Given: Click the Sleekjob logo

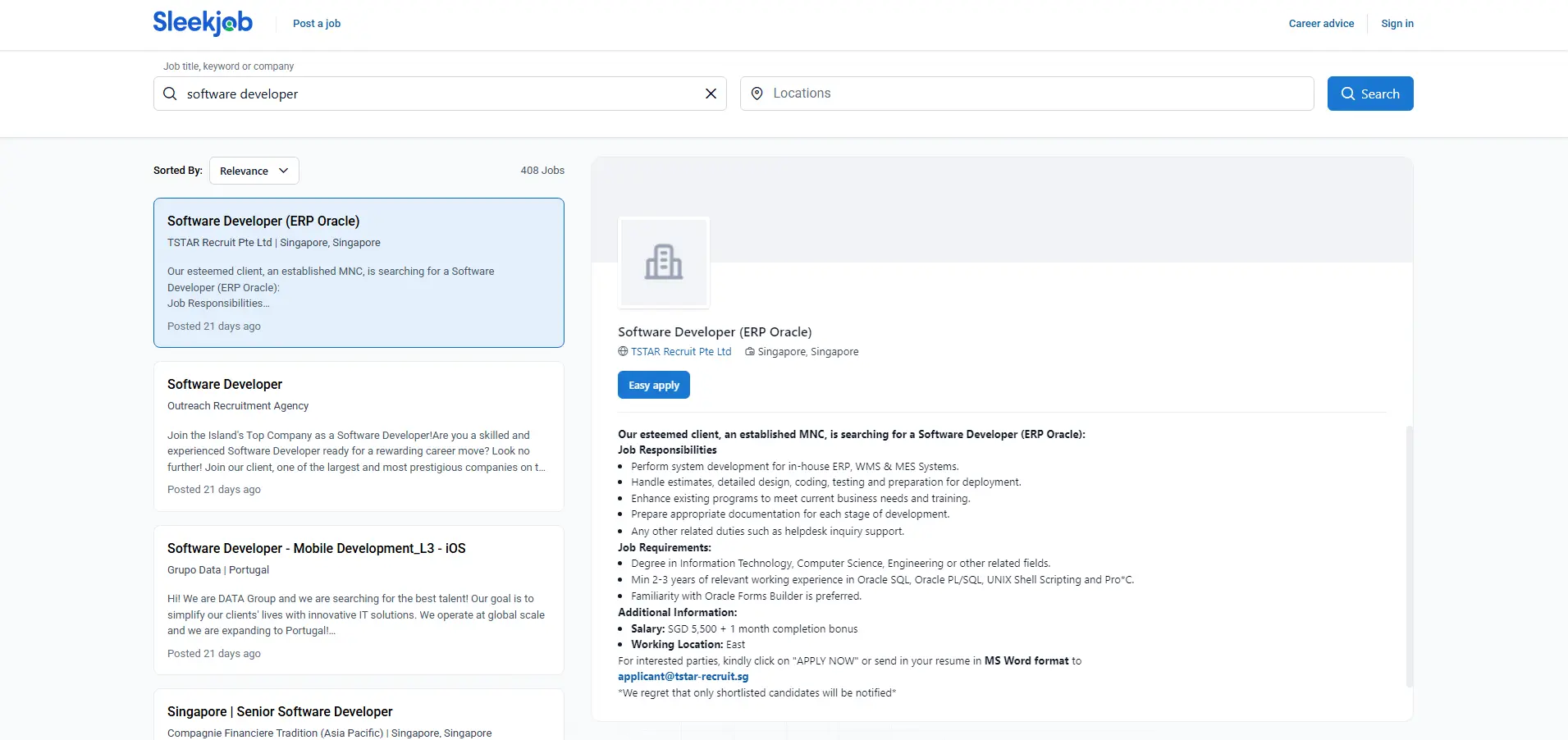Looking at the screenshot, I should (203, 23).
